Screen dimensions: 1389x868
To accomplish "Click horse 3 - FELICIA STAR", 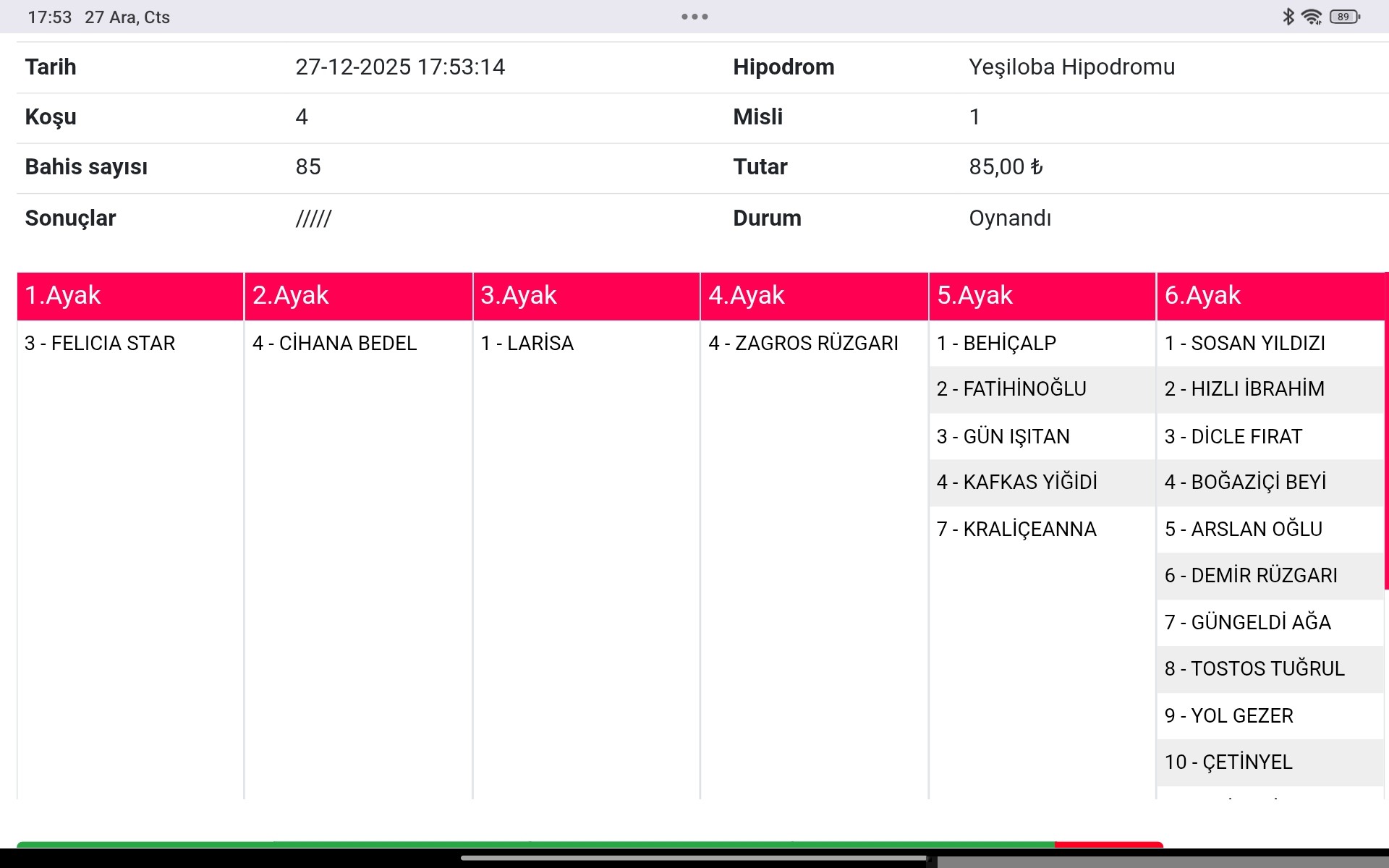I will pyautogui.click(x=100, y=344).
